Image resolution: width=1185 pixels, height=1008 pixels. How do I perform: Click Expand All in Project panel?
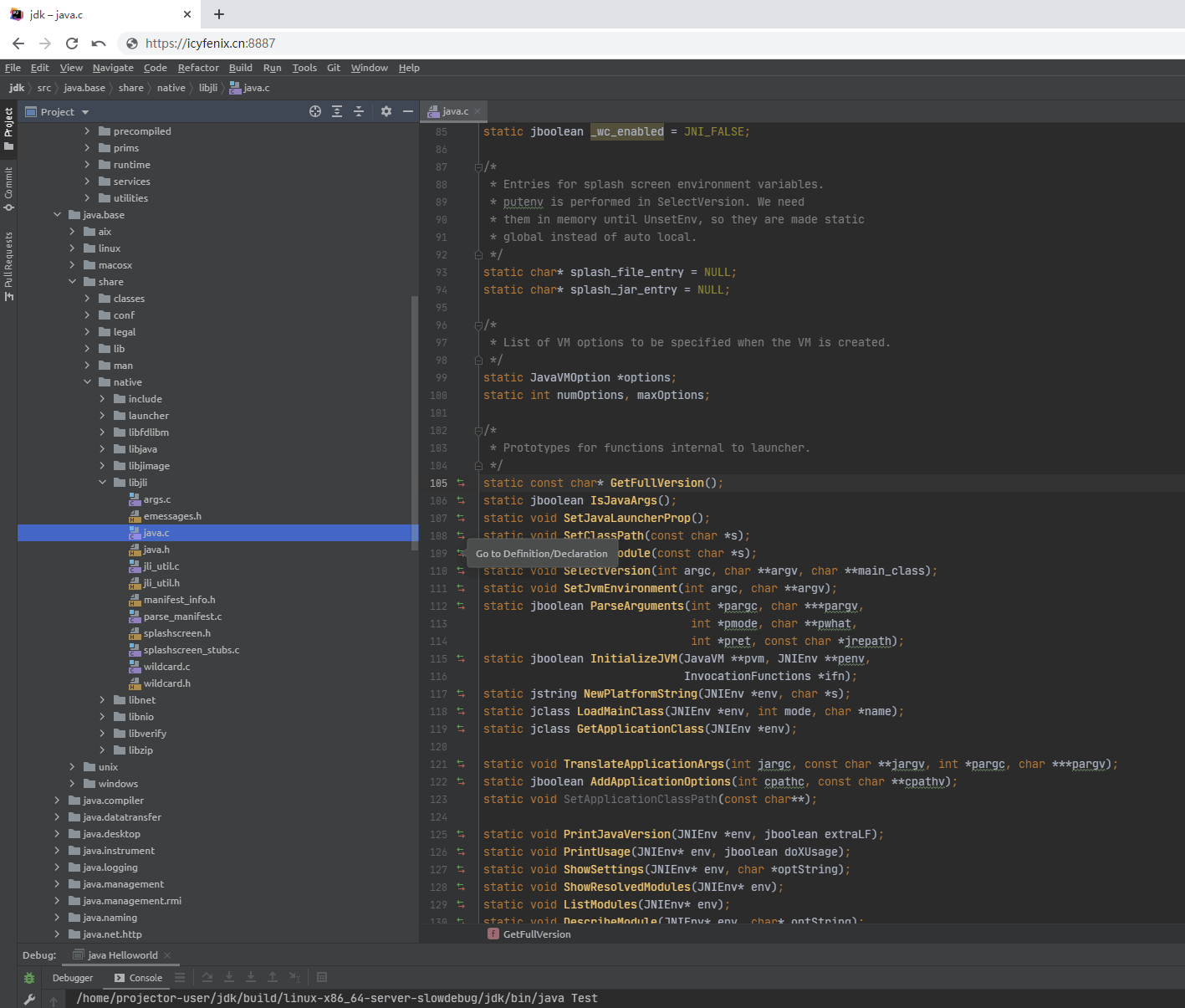pos(337,111)
